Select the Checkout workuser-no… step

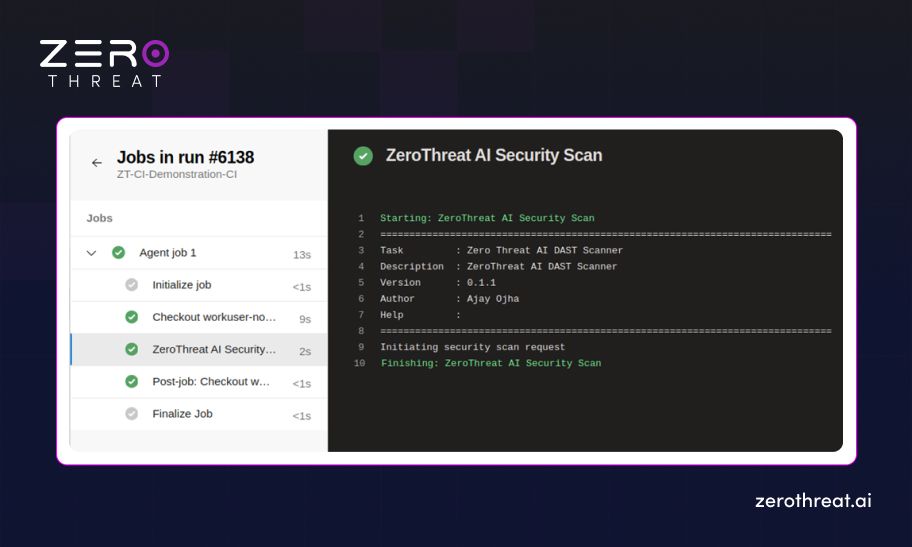tap(199, 317)
